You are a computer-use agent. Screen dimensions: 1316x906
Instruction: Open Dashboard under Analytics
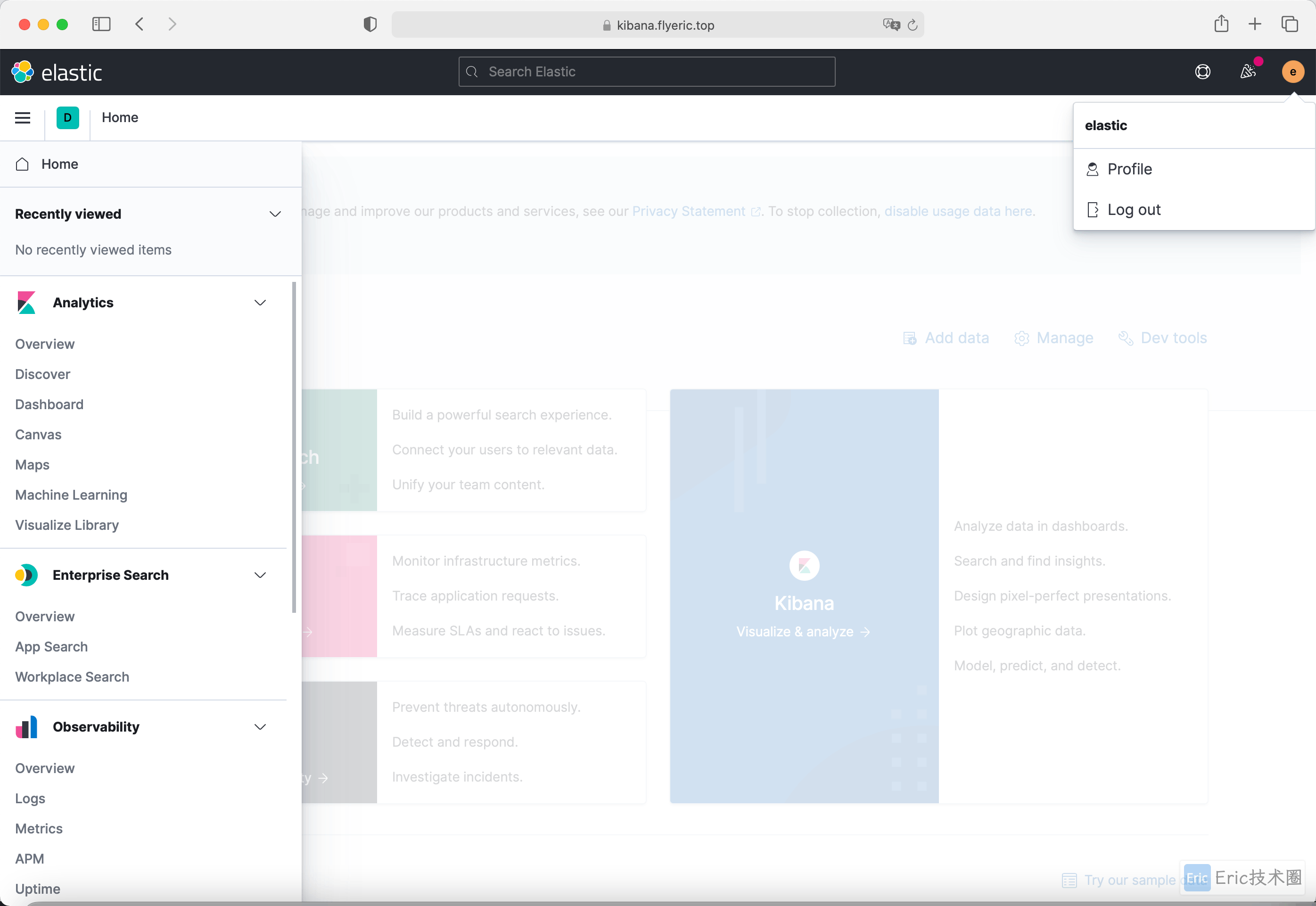coord(49,404)
